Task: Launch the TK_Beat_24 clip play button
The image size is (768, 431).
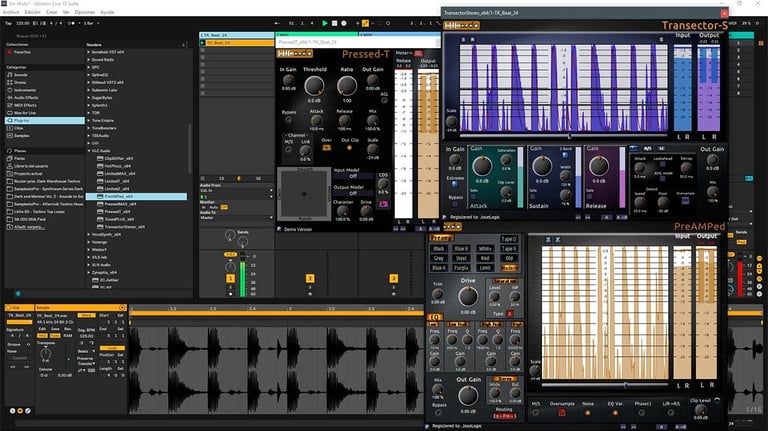Action: [x=203, y=43]
